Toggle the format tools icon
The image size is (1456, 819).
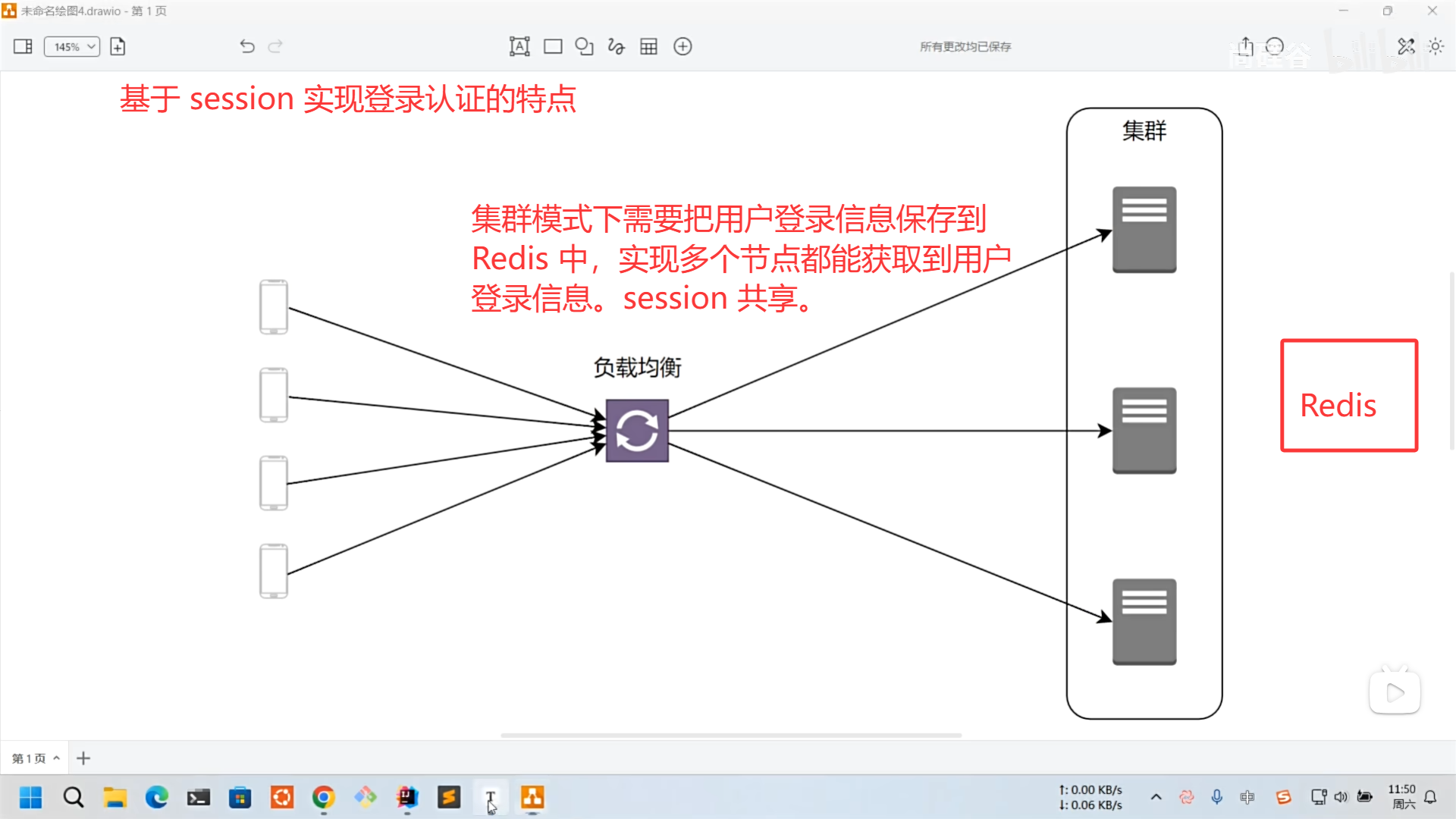[1406, 46]
